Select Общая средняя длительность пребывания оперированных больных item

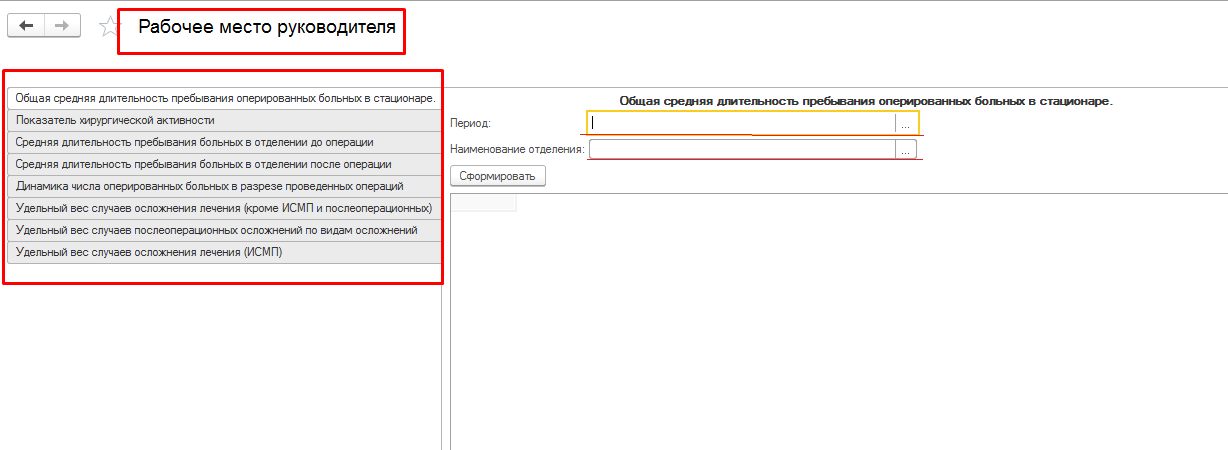pyautogui.click(x=225, y=98)
